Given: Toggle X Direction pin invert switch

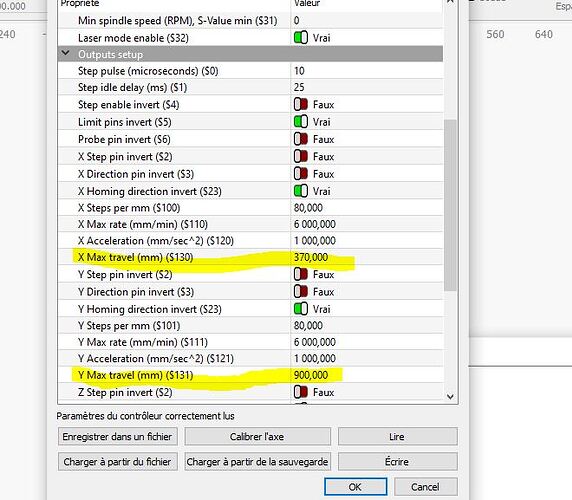Looking at the screenshot, I should (301, 174).
